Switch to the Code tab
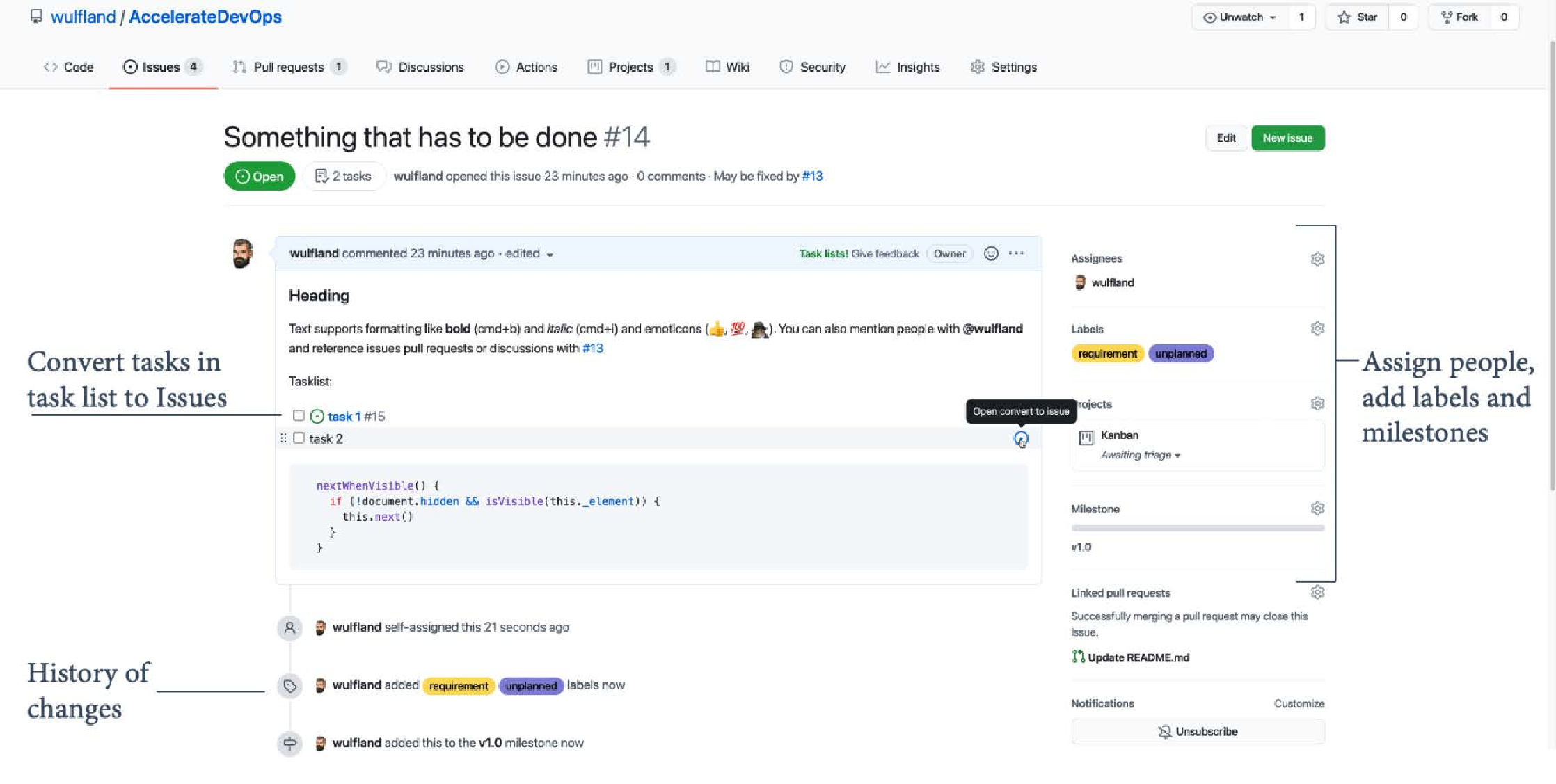Image resolution: width=1556 pixels, height=784 pixels. click(68, 67)
